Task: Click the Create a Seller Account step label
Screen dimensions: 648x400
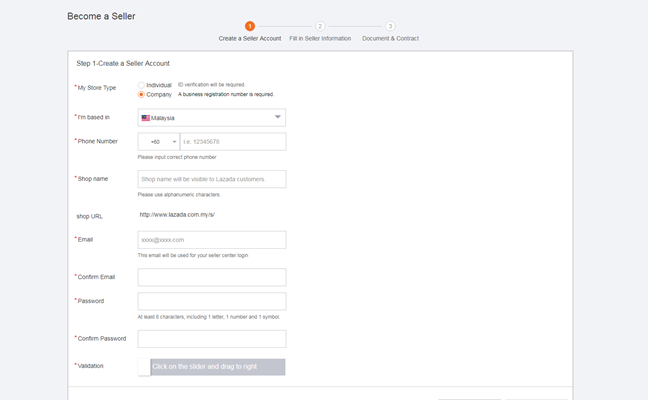Action: [250, 38]
